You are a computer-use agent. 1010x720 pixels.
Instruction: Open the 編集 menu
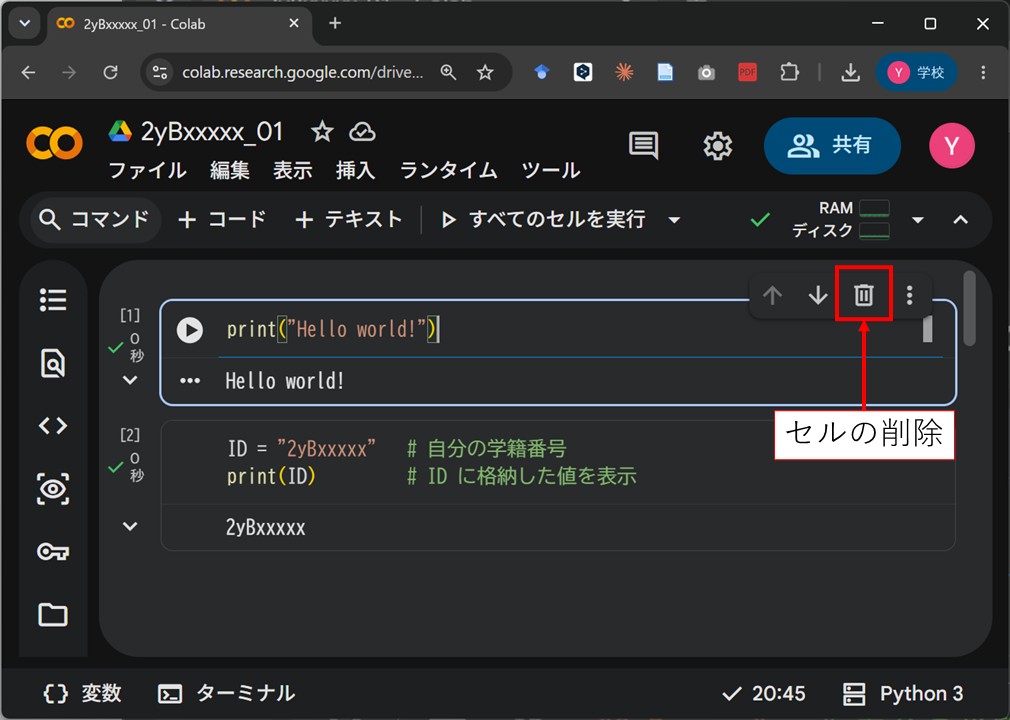229,170
